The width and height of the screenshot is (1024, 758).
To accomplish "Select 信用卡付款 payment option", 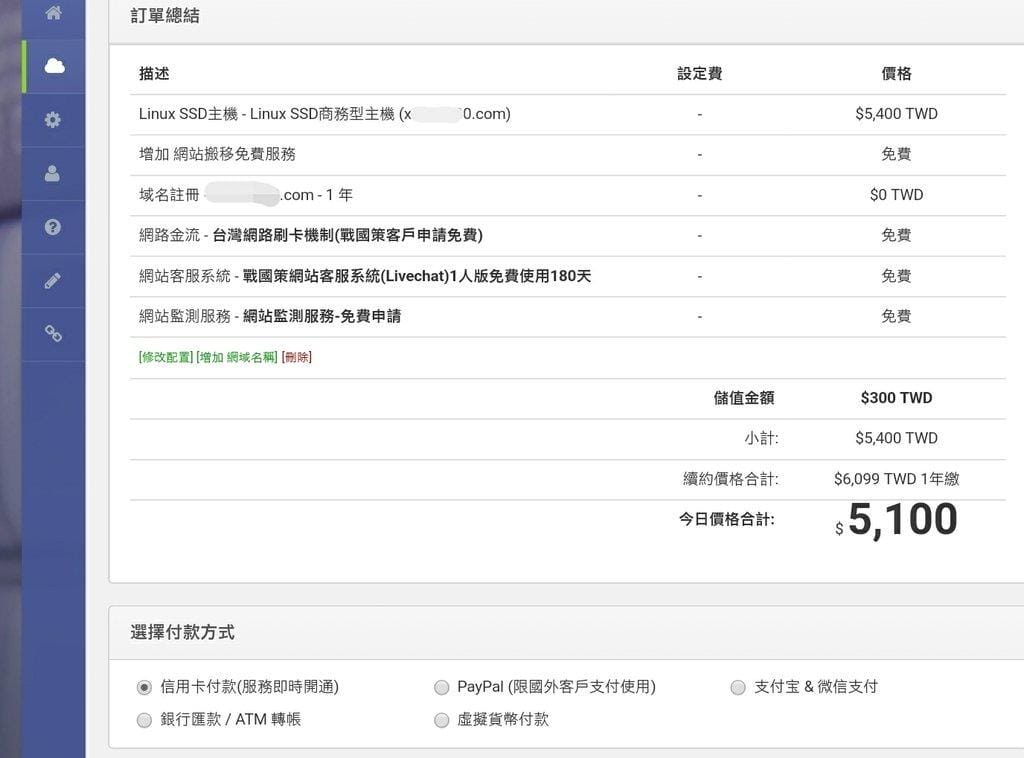I will pyautogui.click(x=144, y=687).
